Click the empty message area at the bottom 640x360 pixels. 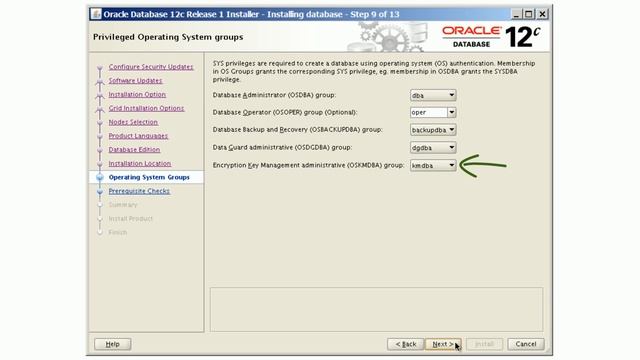point(376,309)
